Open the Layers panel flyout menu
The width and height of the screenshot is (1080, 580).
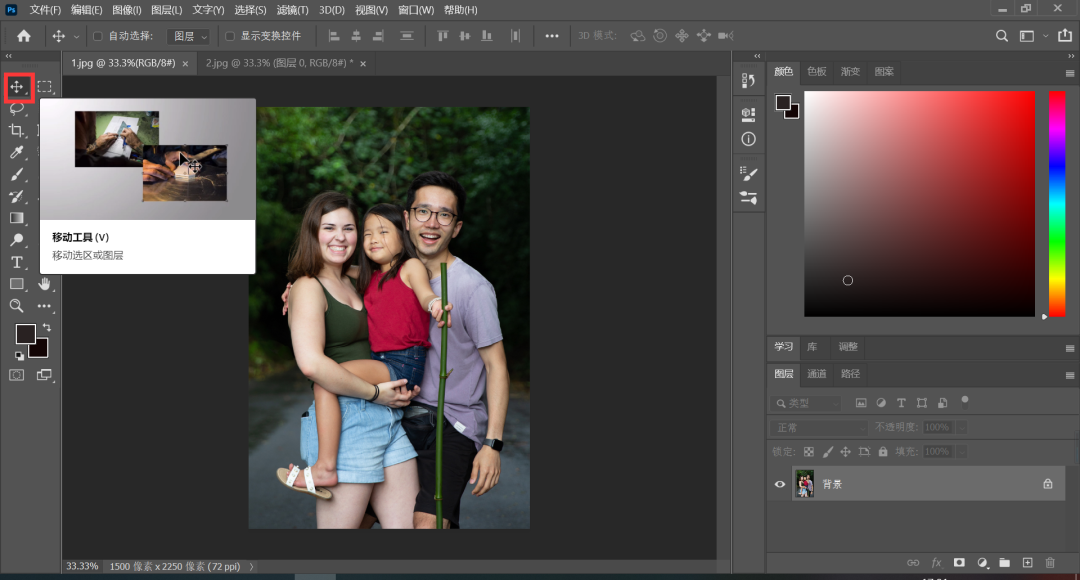(x=1070, y=375)
